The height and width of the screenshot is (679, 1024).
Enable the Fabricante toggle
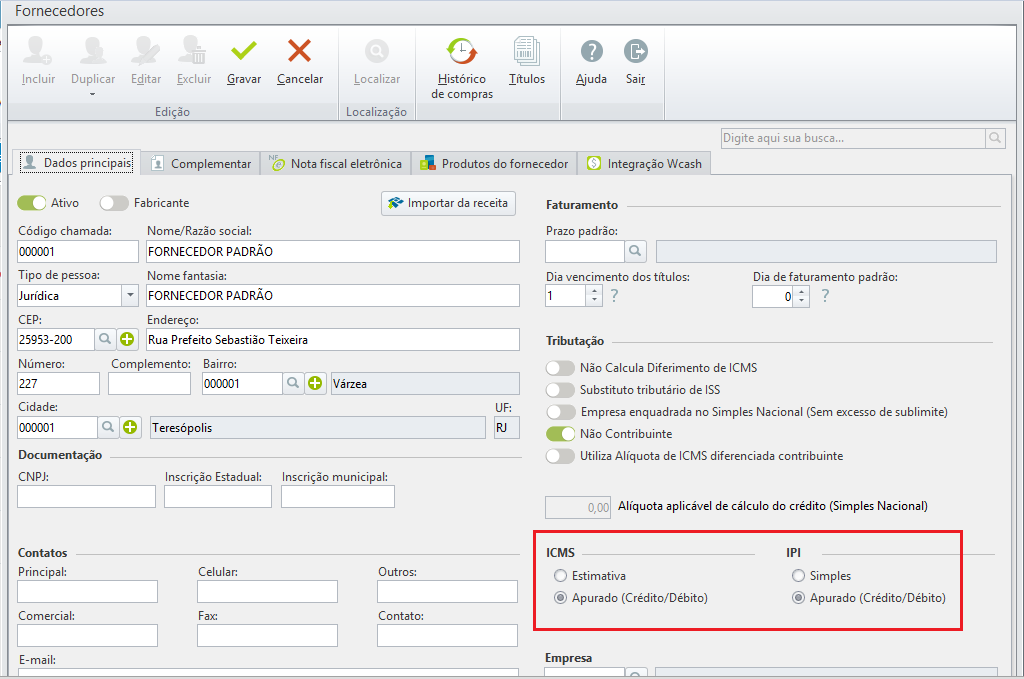[114, 203]
